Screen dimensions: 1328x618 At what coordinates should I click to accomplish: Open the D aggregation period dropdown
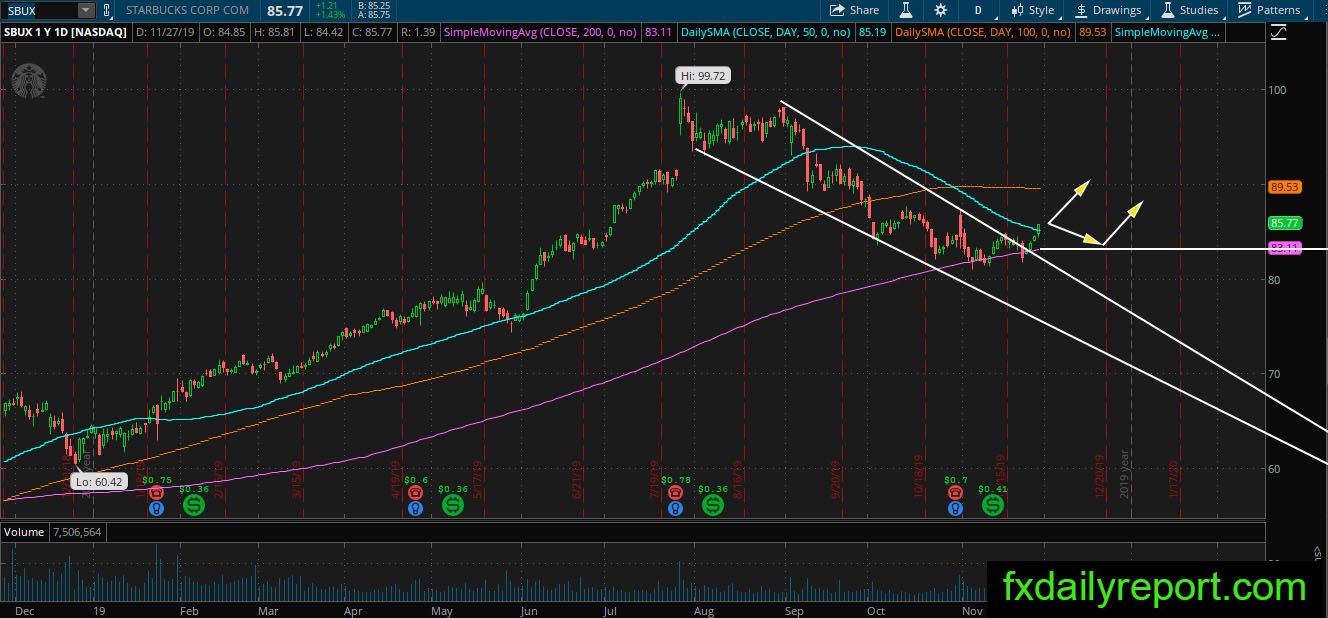pos(977,10)
